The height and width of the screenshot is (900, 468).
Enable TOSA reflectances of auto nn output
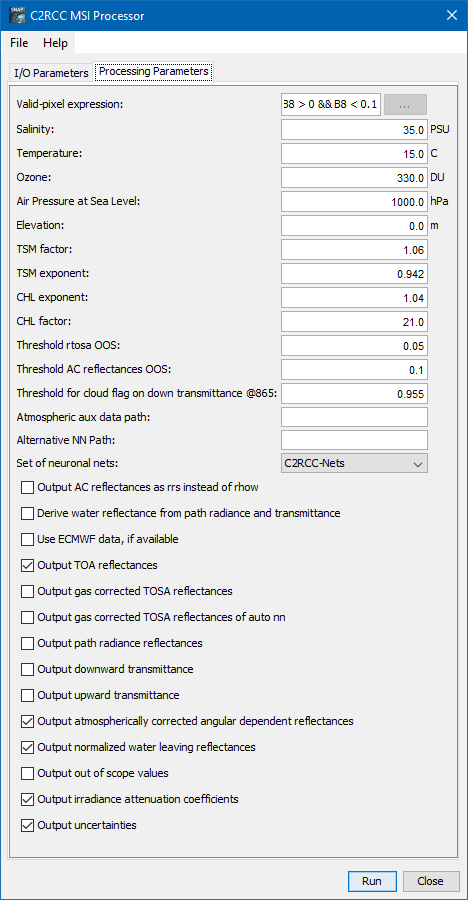point(27,618)
